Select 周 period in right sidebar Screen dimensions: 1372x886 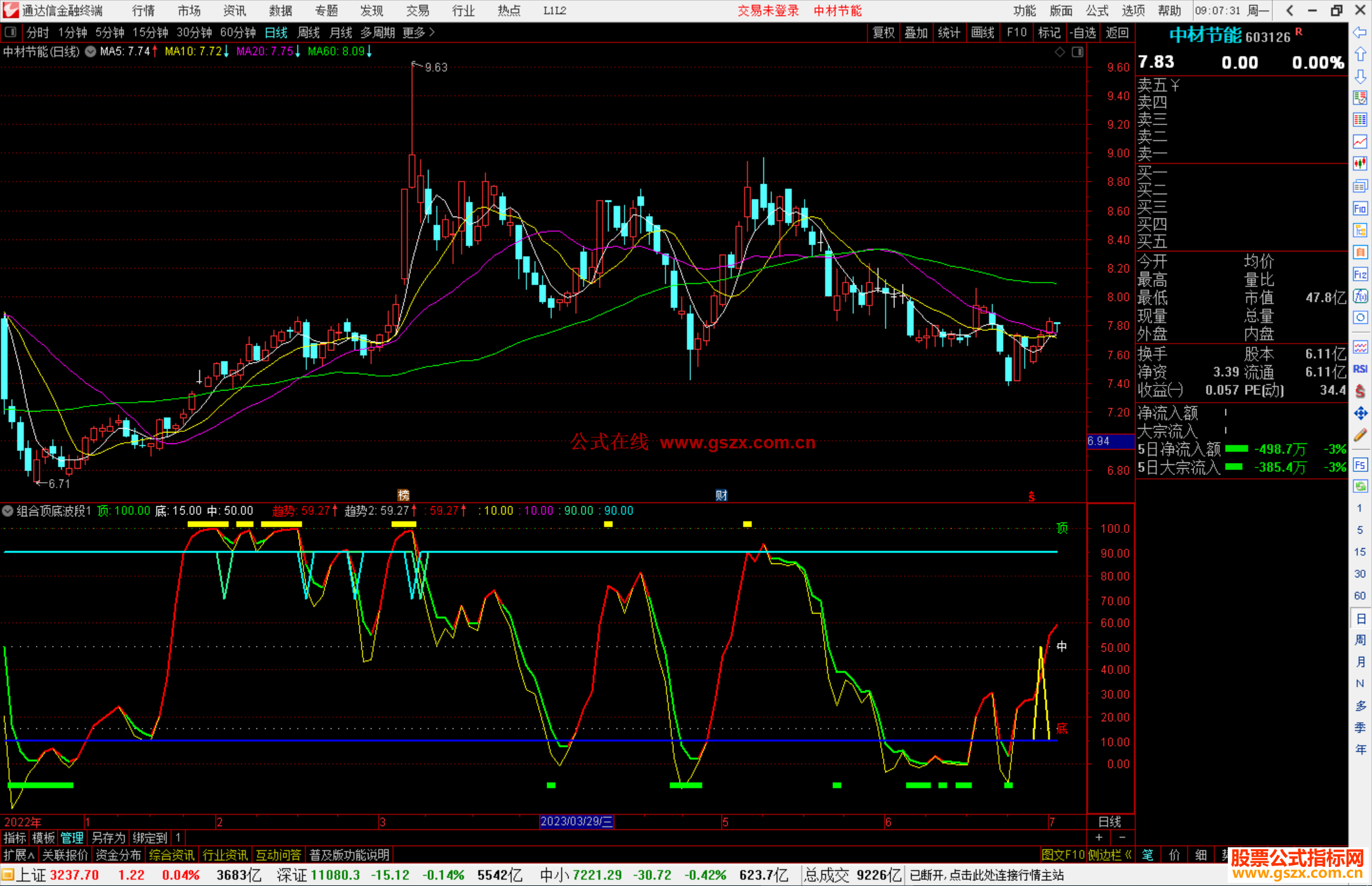pyautogui.click(x=1360, y=640)
